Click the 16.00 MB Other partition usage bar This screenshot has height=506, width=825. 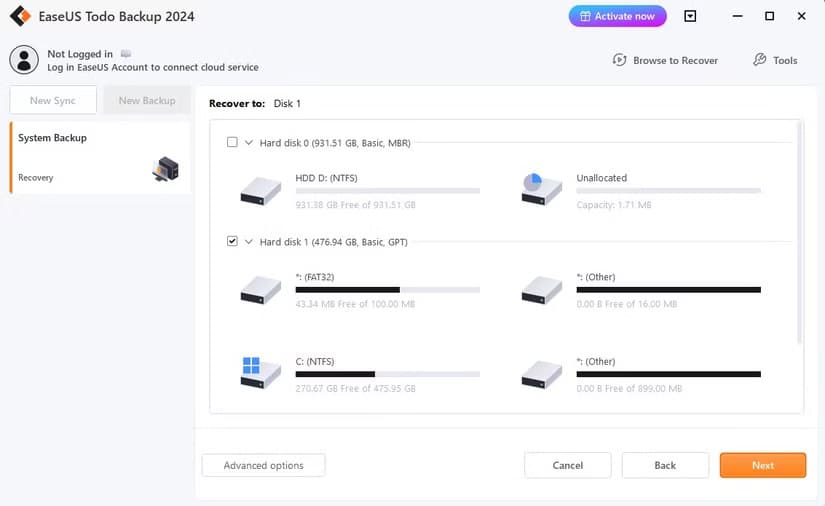[669, 289]
